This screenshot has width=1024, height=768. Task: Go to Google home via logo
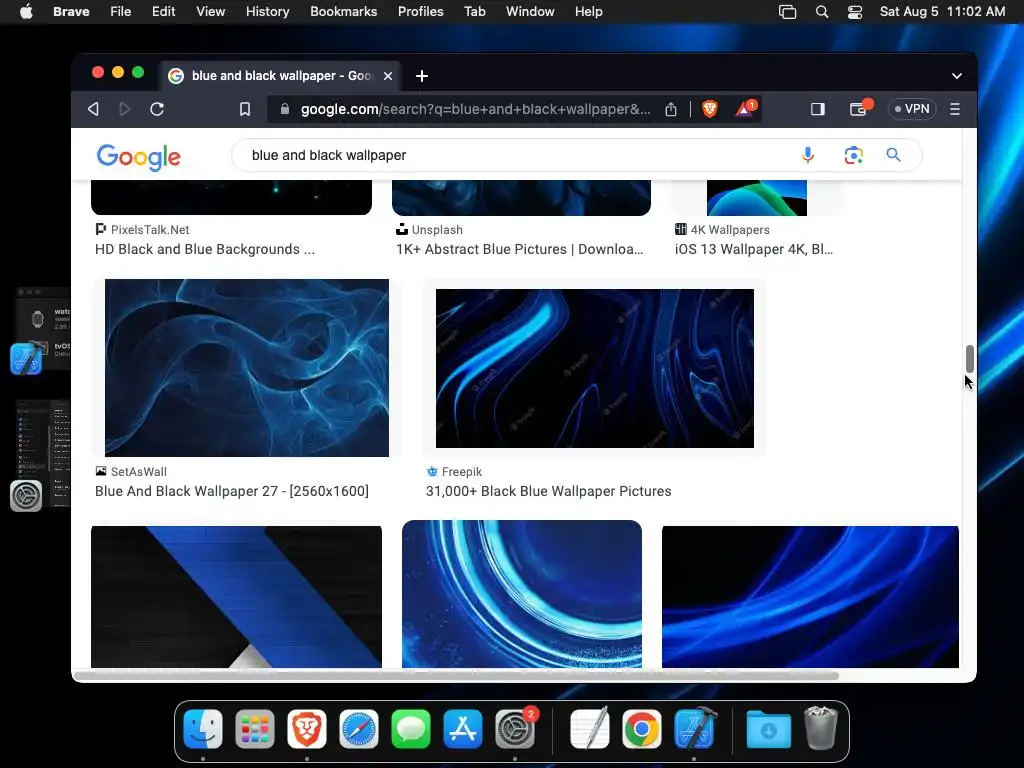138,157
